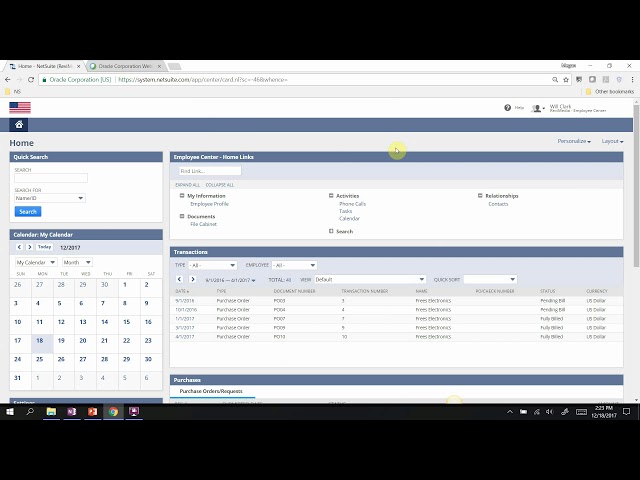The width and height of the screenshot is (640, 480).
Task: Open the Month view dropdown
Action: 77,262
